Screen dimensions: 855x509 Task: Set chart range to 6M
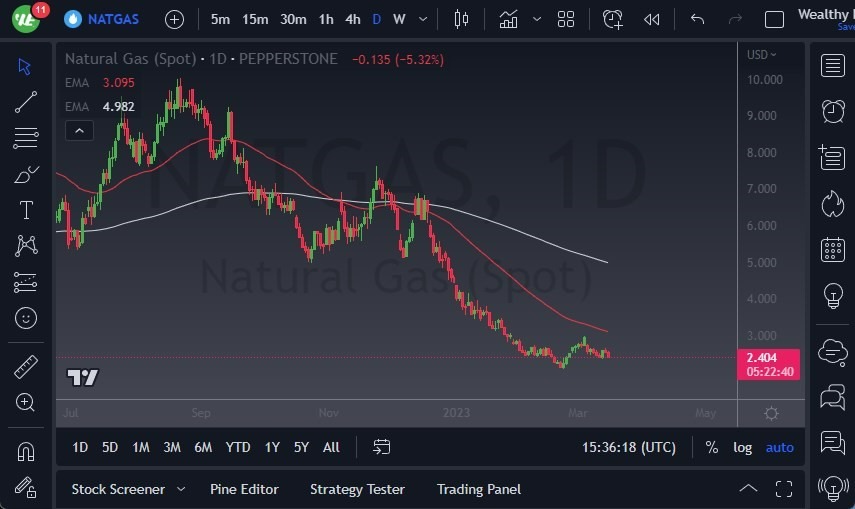[203, 447]
